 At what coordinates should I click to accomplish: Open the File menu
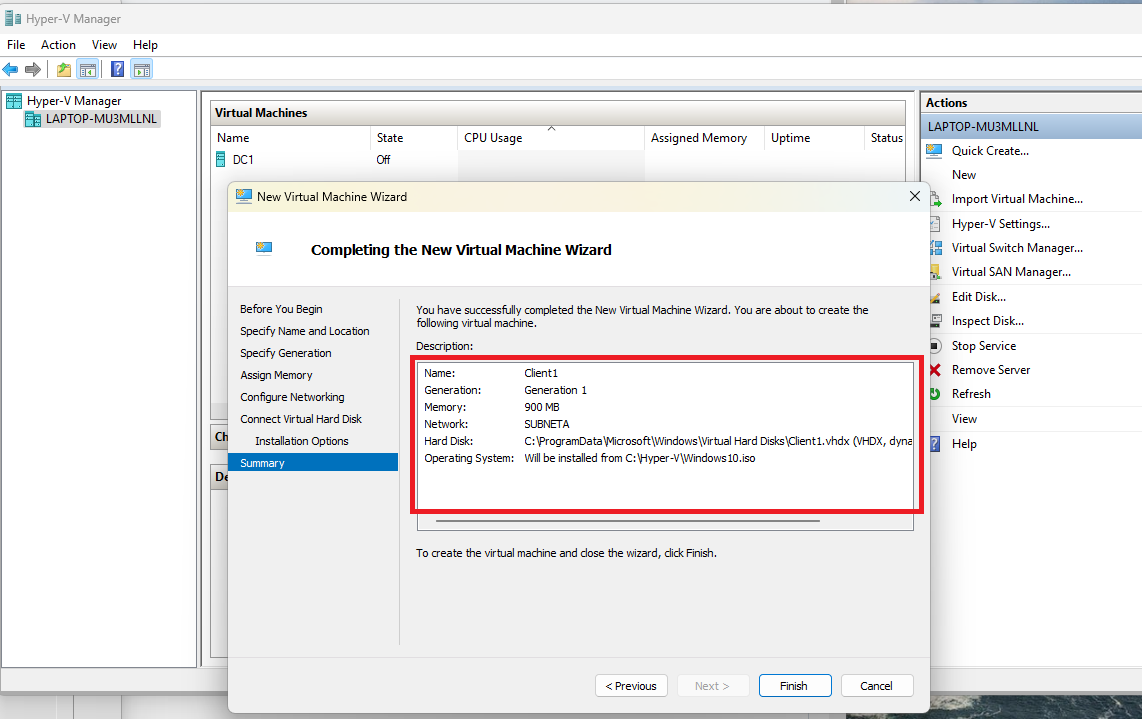point(16,44)
